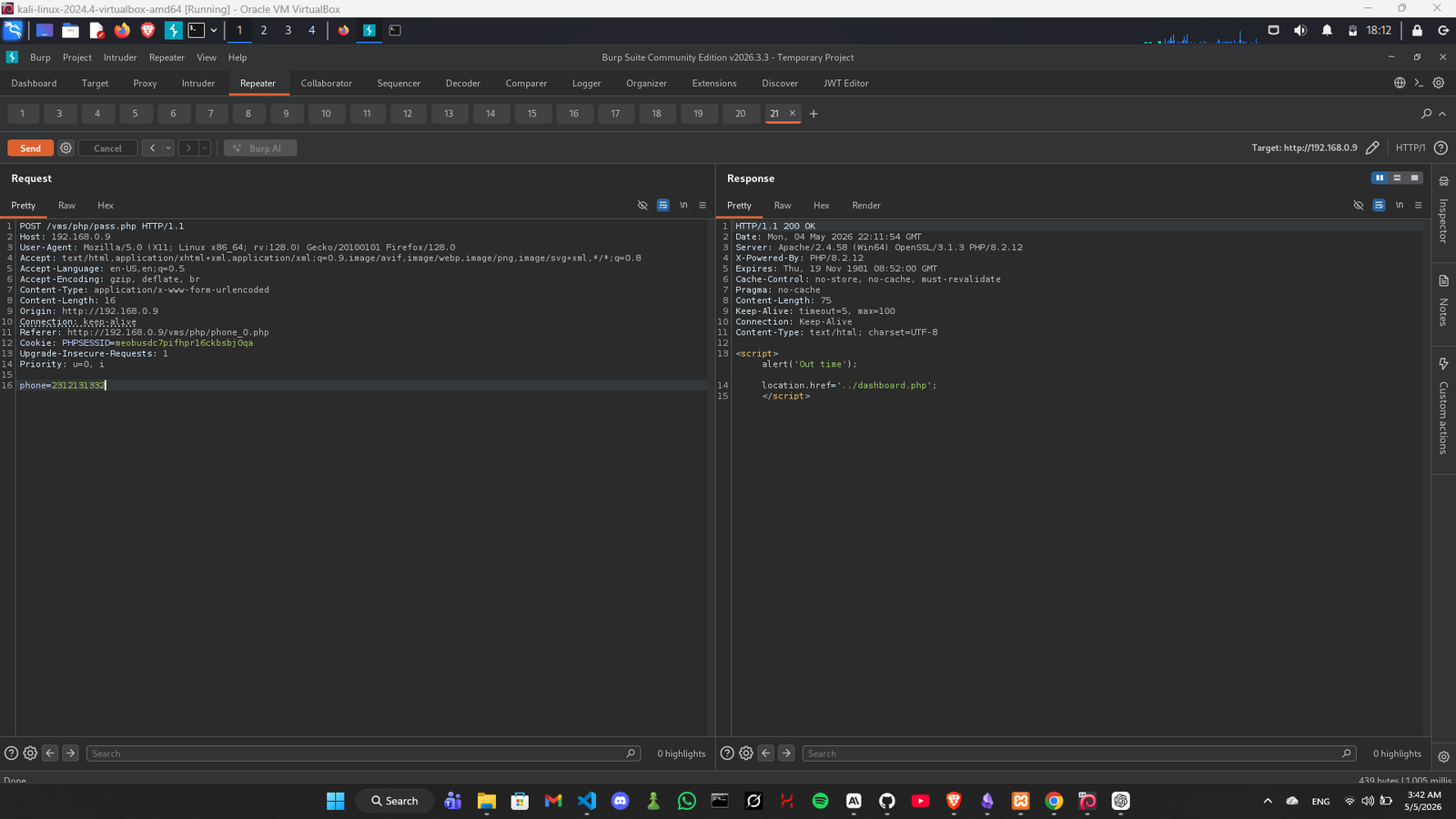Go to previous Request search match
Image resolution: width=1456 pixels, height=819 pixels.
[50, 753]
